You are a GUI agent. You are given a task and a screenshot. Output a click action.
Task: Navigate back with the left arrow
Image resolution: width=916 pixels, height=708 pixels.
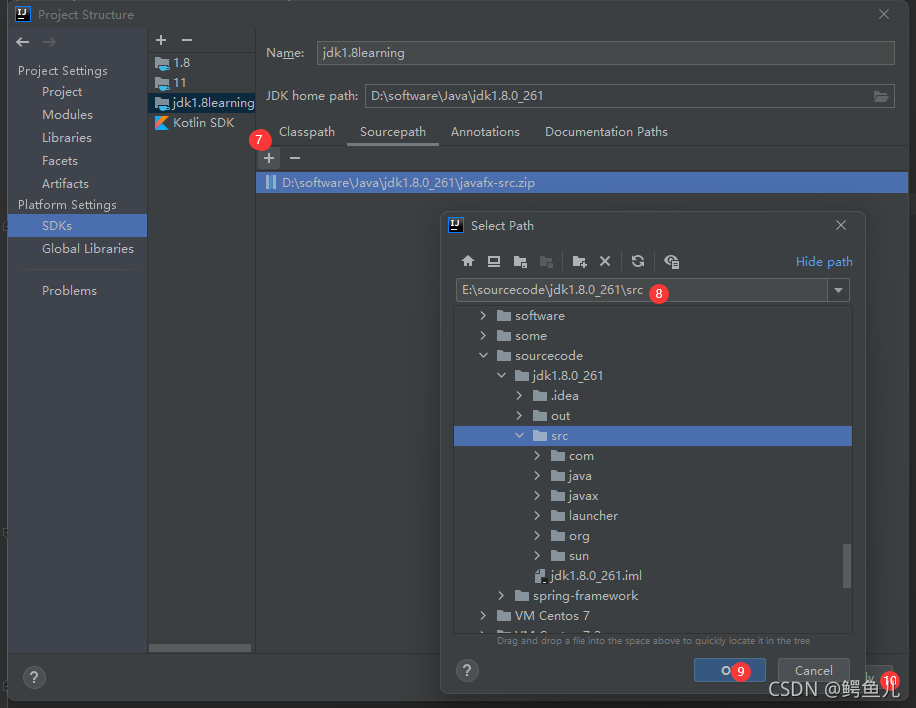pos(23,41)
